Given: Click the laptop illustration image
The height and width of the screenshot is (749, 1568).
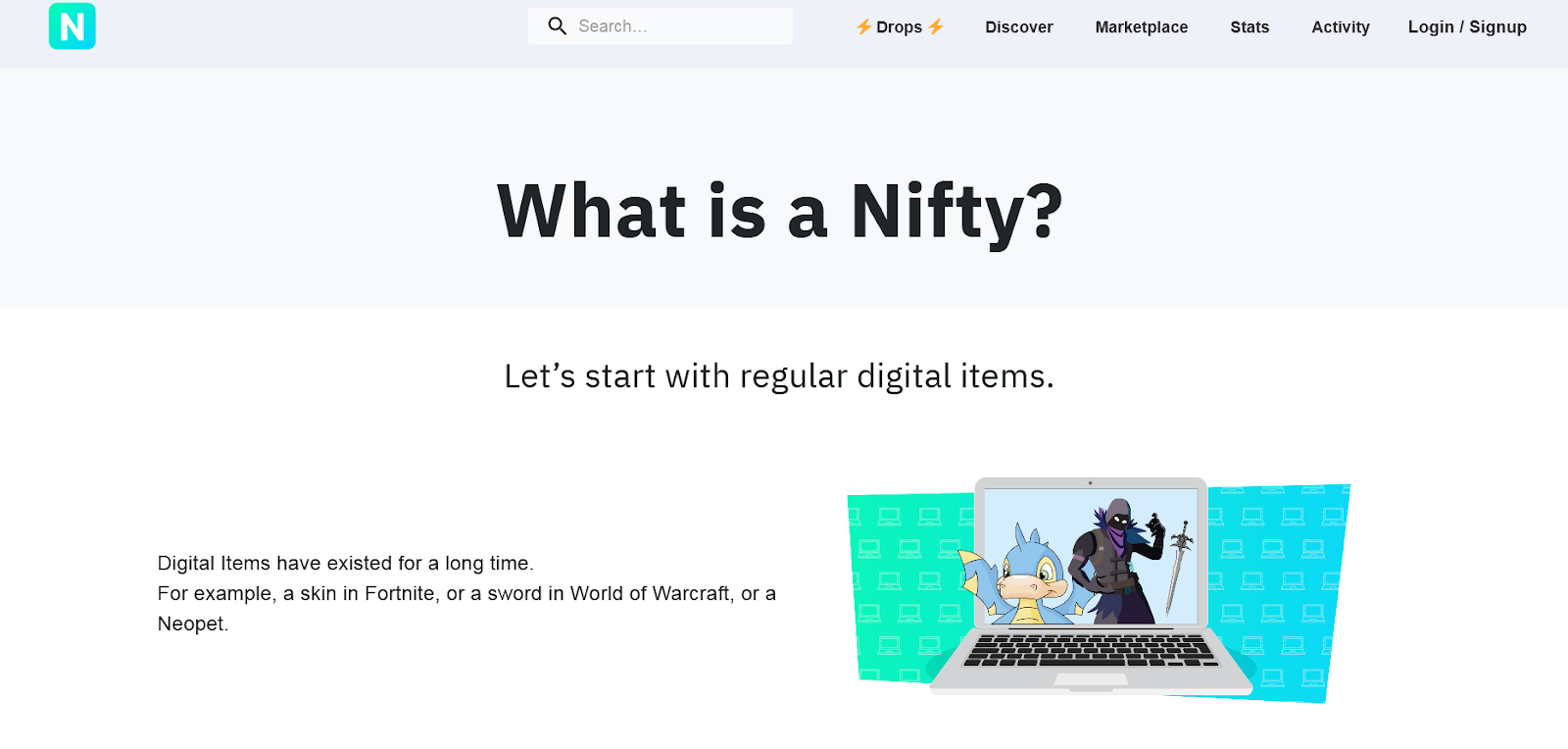Looking at the screenshot, I should coord(1099,589).
